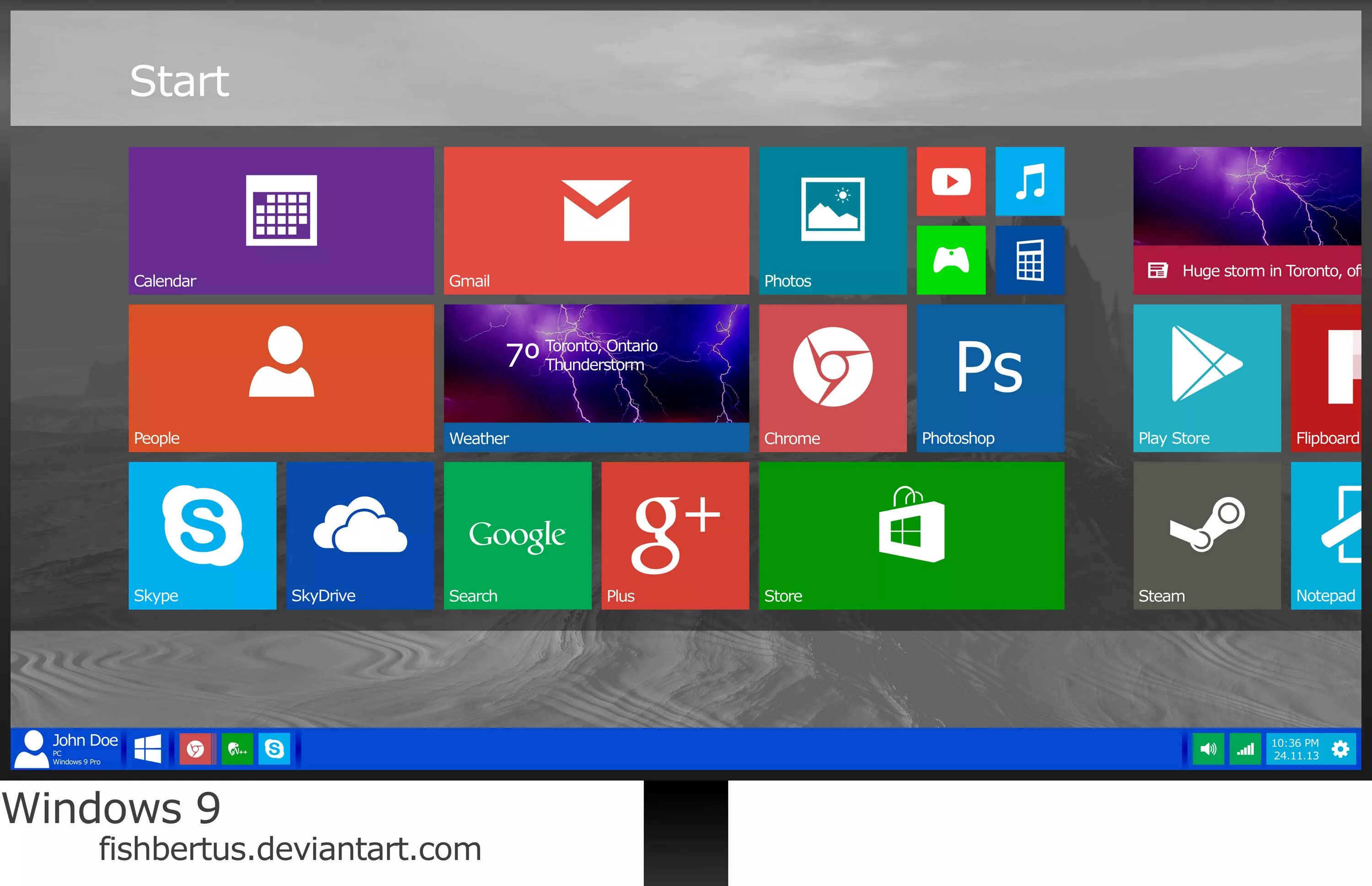This screenshot has height=886, width=1372.
Task: Launch the Chrome tile
Action: (x=832, y=378)
